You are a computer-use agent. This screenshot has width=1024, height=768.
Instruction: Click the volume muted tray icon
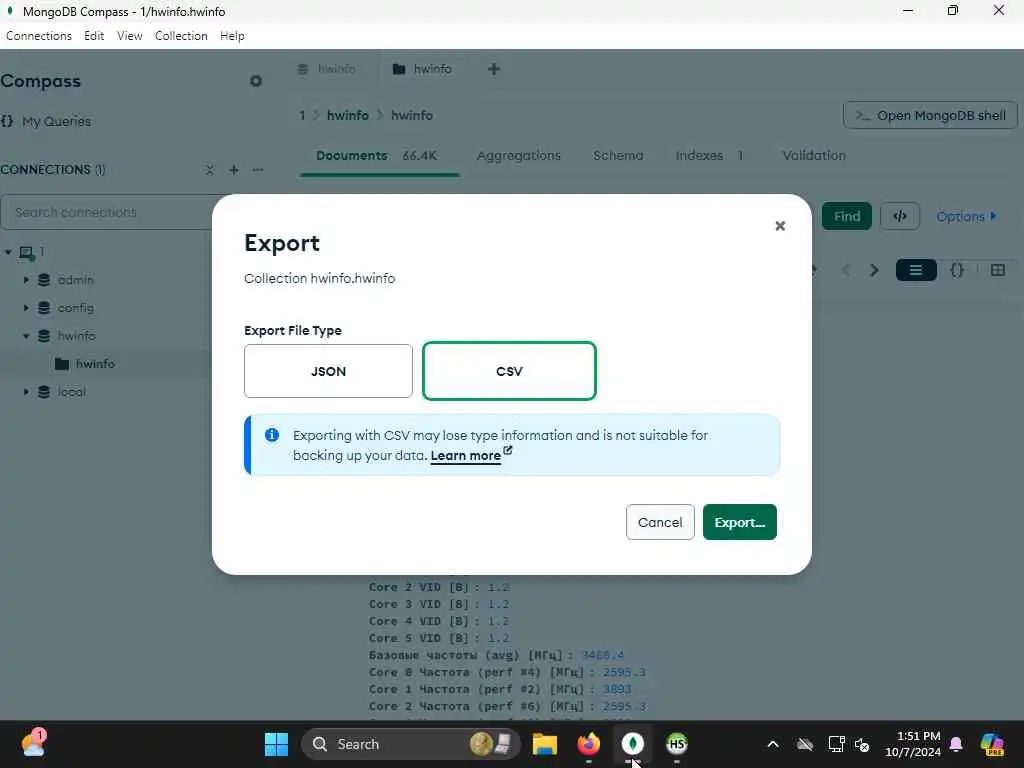tap(862, 744)
